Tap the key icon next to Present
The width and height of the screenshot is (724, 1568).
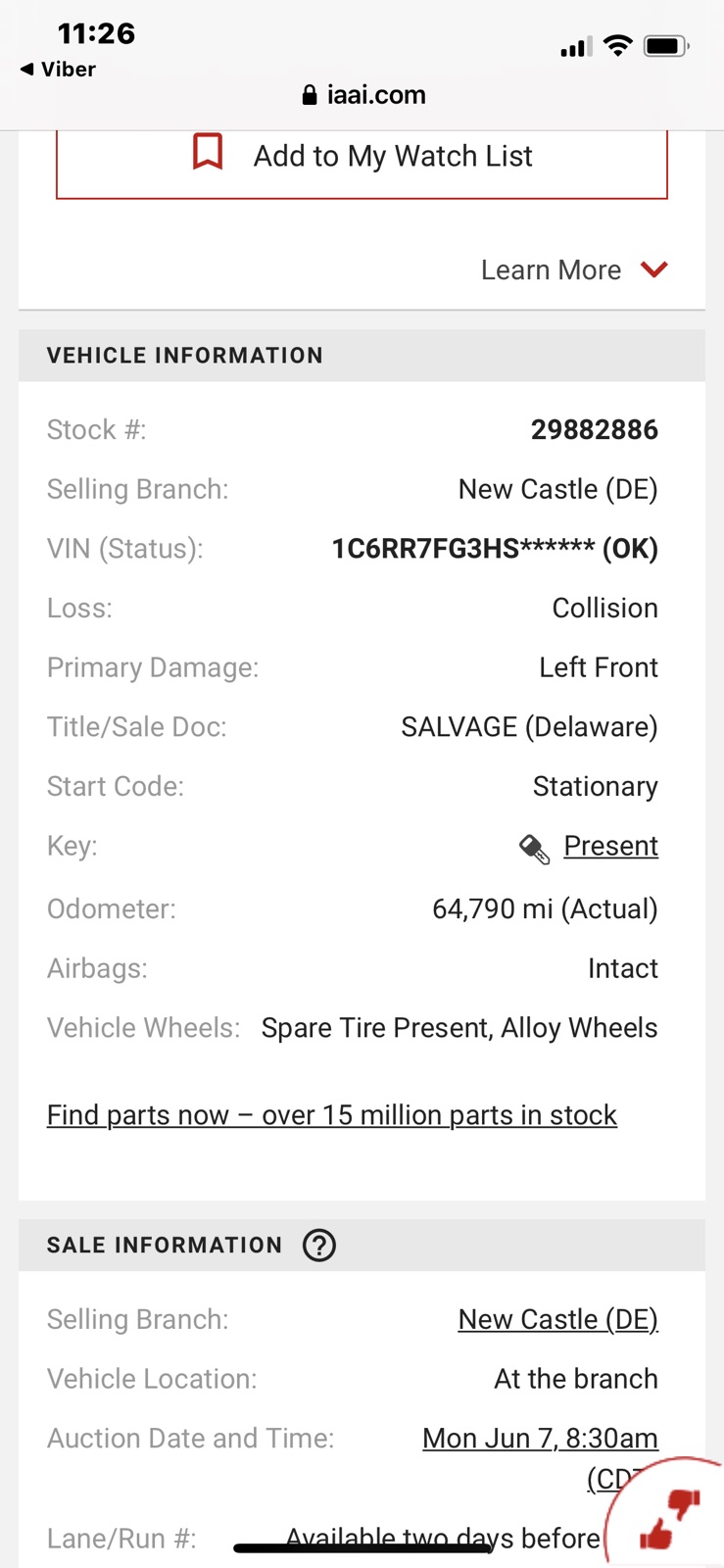pyautogui.click(x=534, y=848)
